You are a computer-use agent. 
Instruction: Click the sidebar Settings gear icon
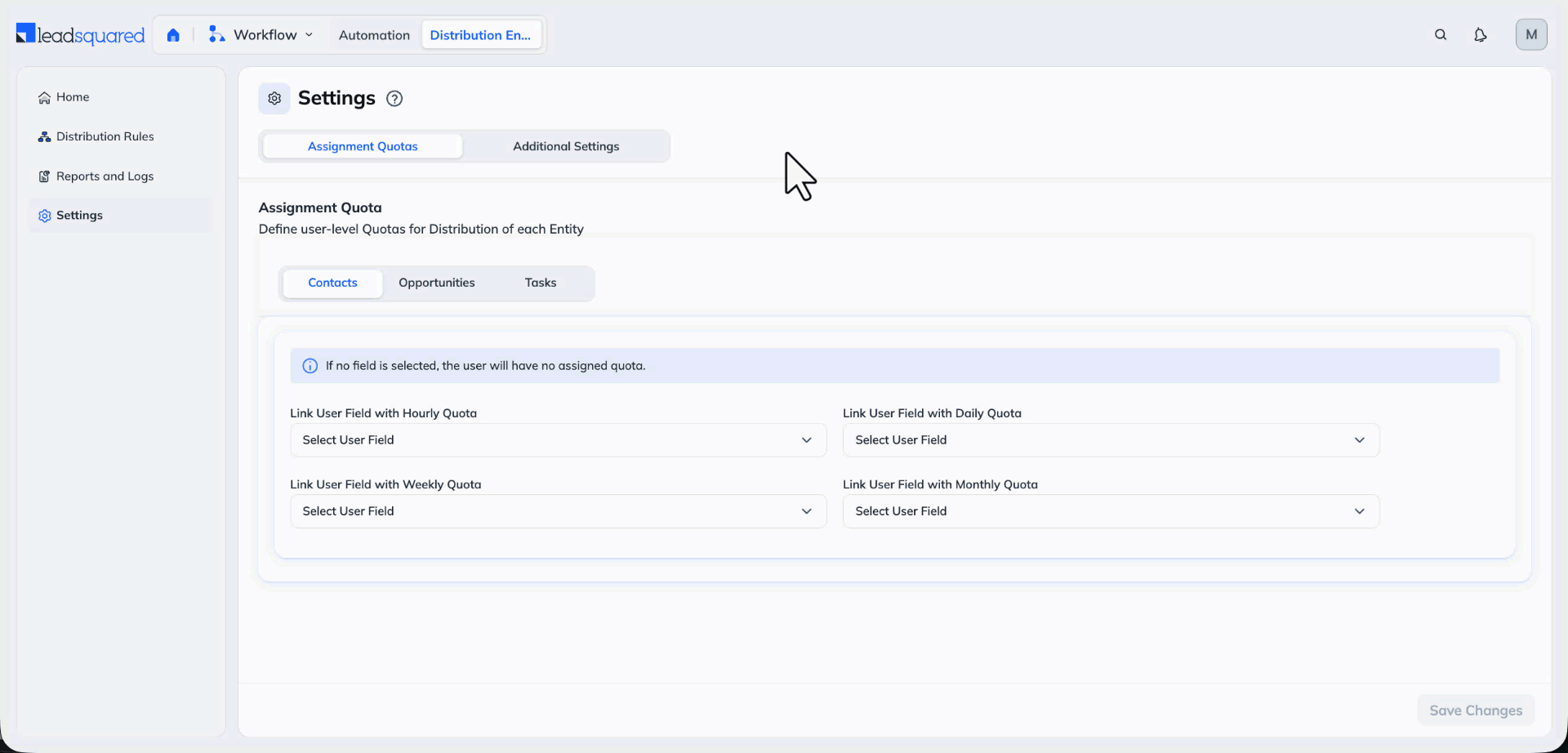[x=44, y=216]
